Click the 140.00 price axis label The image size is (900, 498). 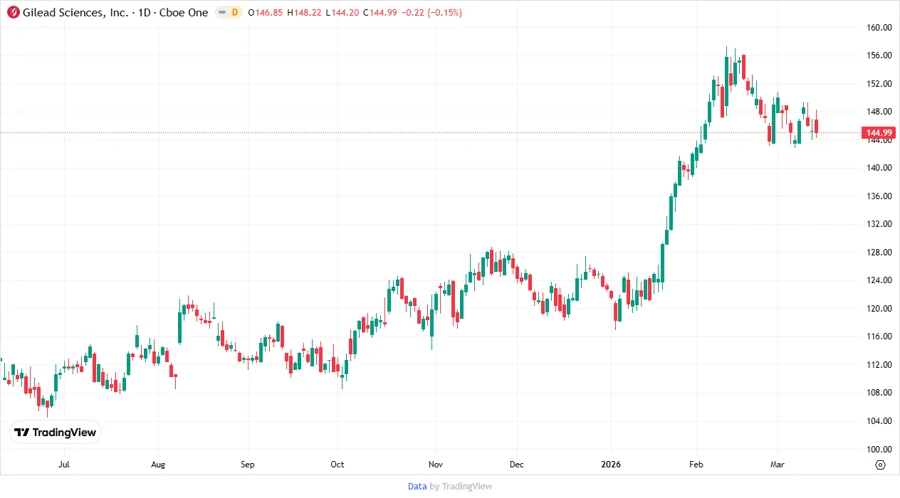879,168
